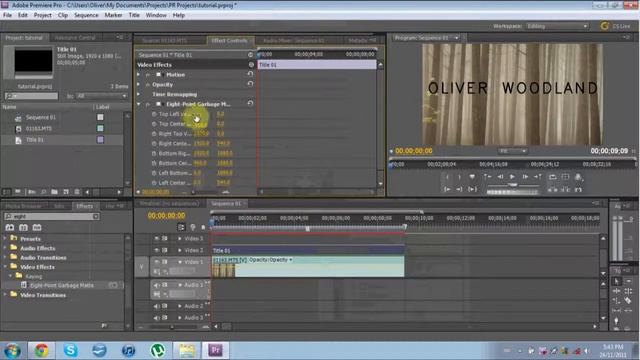Screen dimensions: 640x360
Task: Go to next edit point button
Action: pyautogui.click(x=538, y=177)
